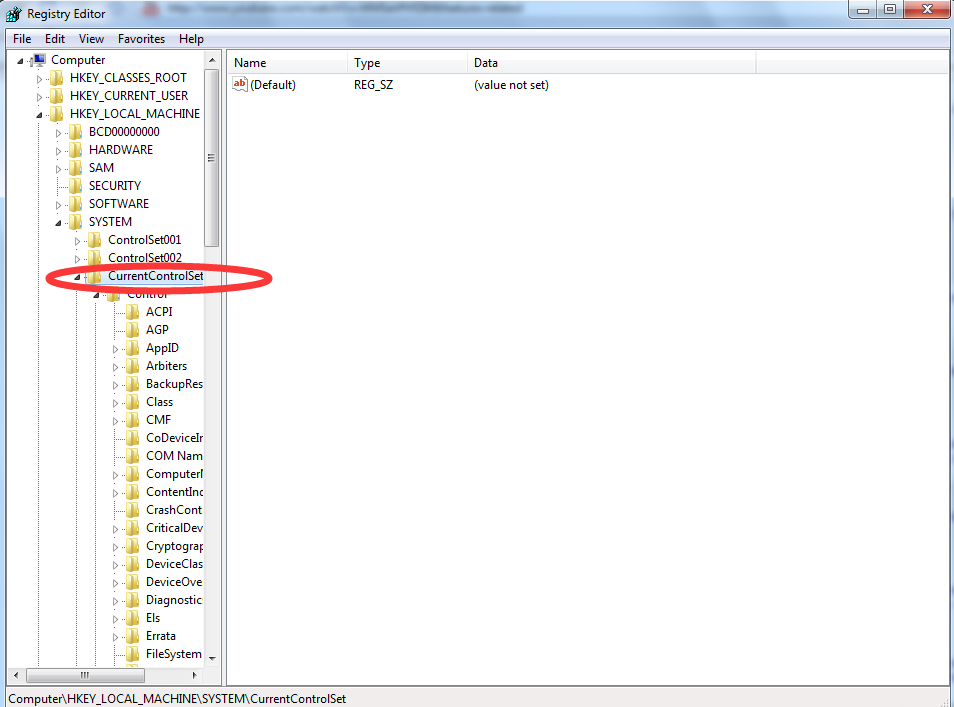Click the FileSystem folder icon
The height and width of the screenshot is (707, 954).
133,654
